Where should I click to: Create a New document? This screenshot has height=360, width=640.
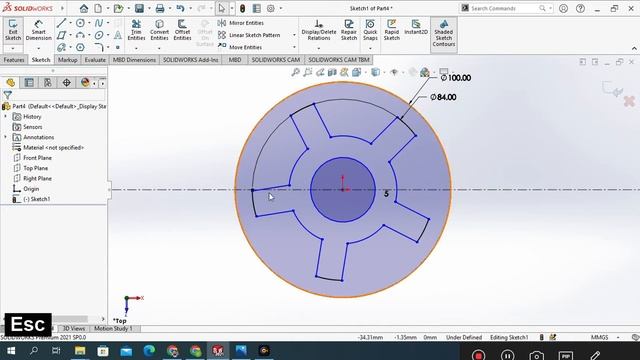98,8
